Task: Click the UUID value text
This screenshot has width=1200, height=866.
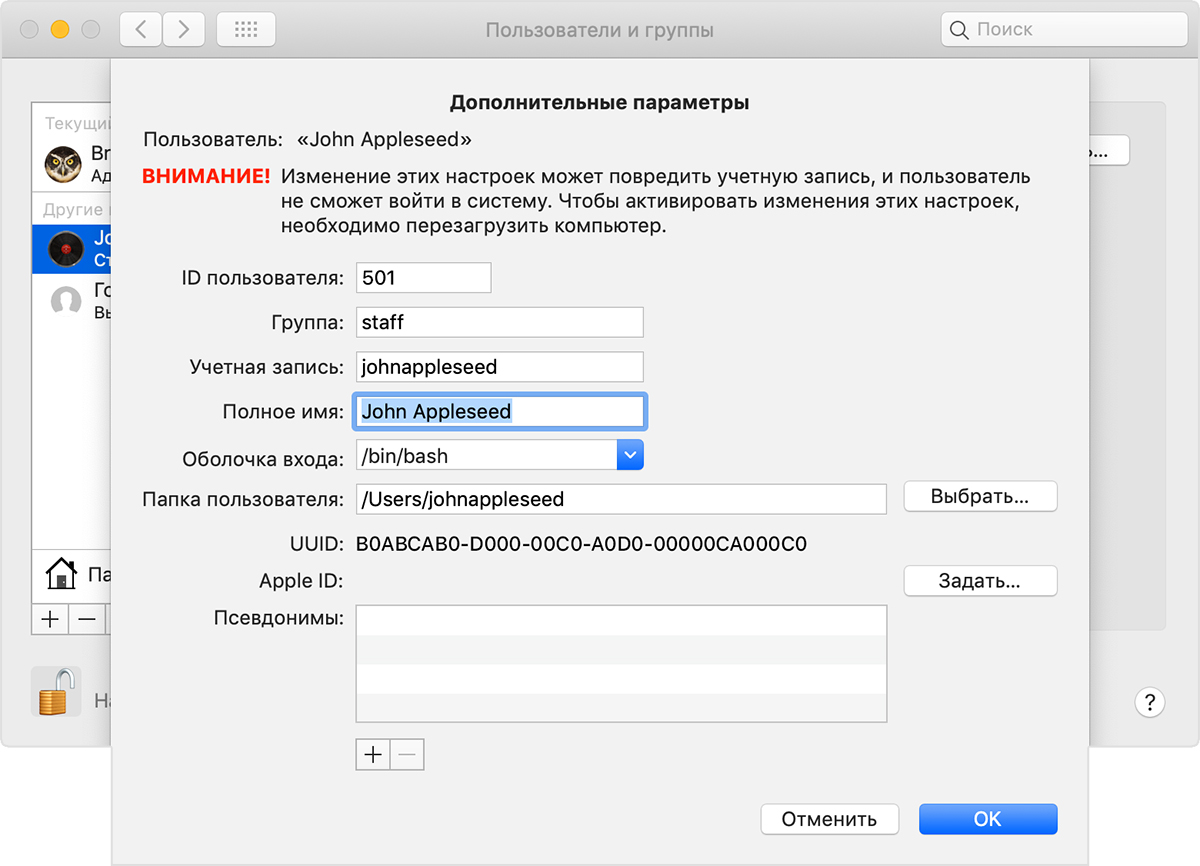Action: [581, 545]
